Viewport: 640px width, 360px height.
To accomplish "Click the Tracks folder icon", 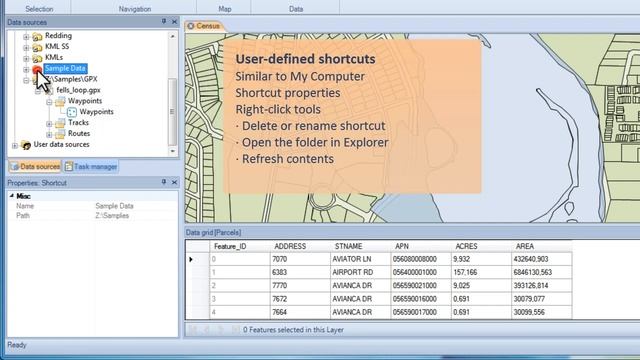I will [x=60, y=123].
